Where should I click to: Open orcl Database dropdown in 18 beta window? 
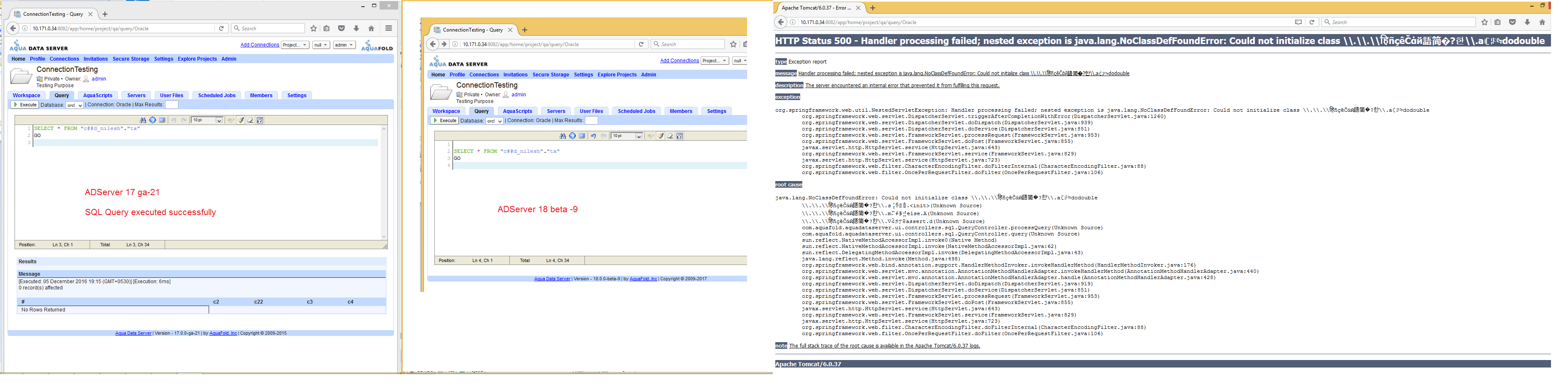pos(494,121)
